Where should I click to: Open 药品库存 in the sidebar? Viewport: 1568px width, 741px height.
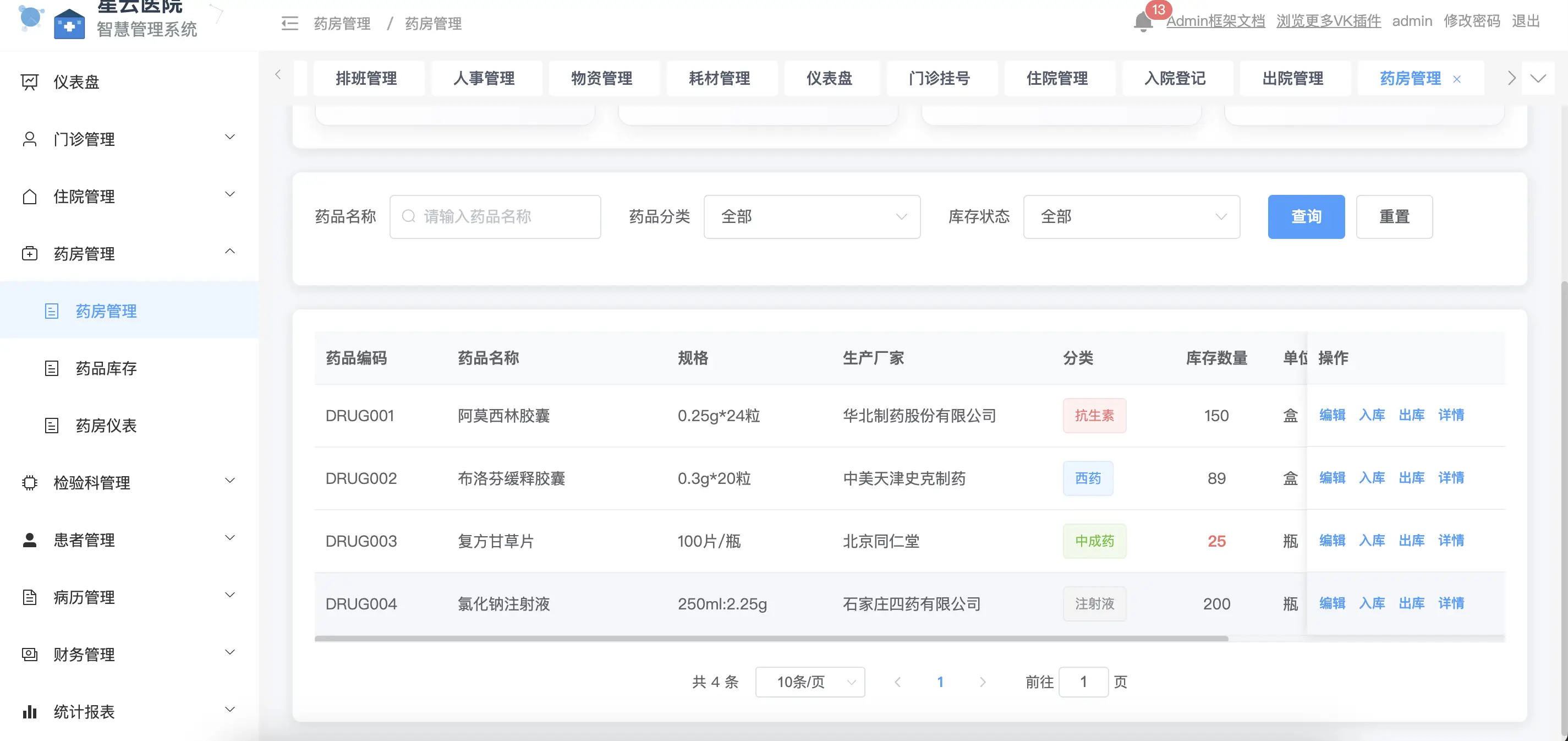point(106,368)
